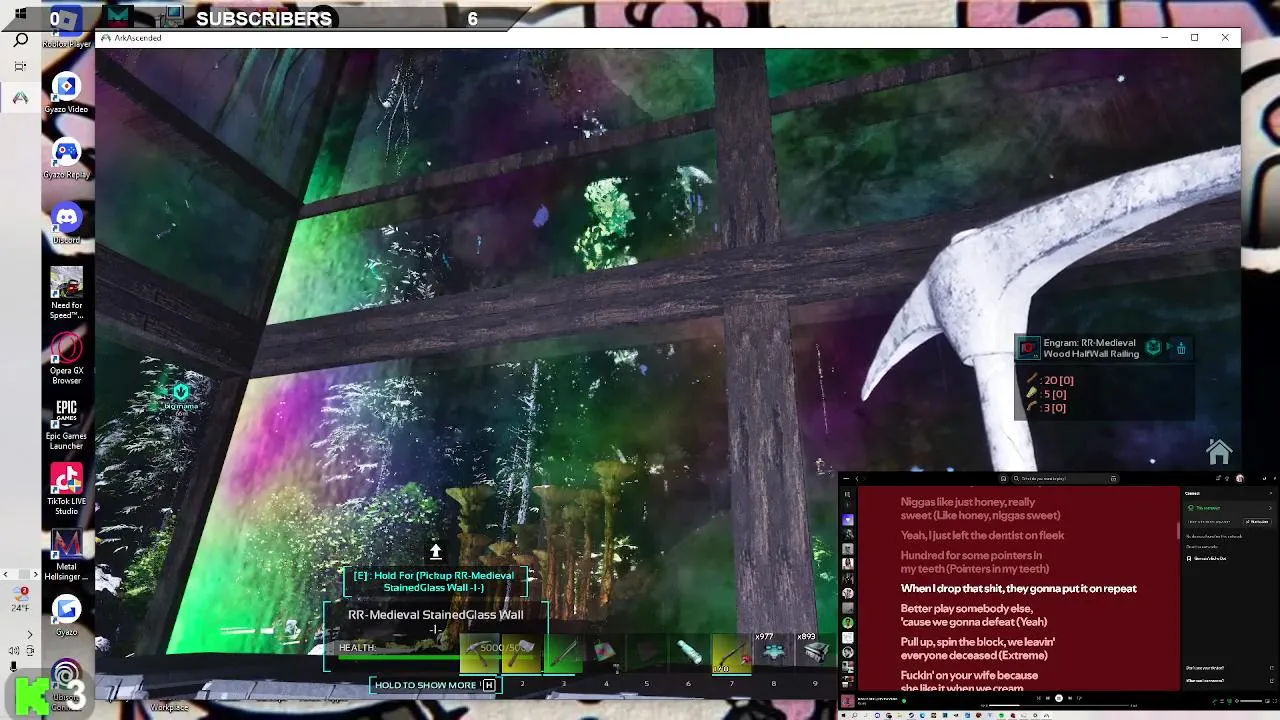Select the pickaxe in hotbar slot 1

[480, 652]
